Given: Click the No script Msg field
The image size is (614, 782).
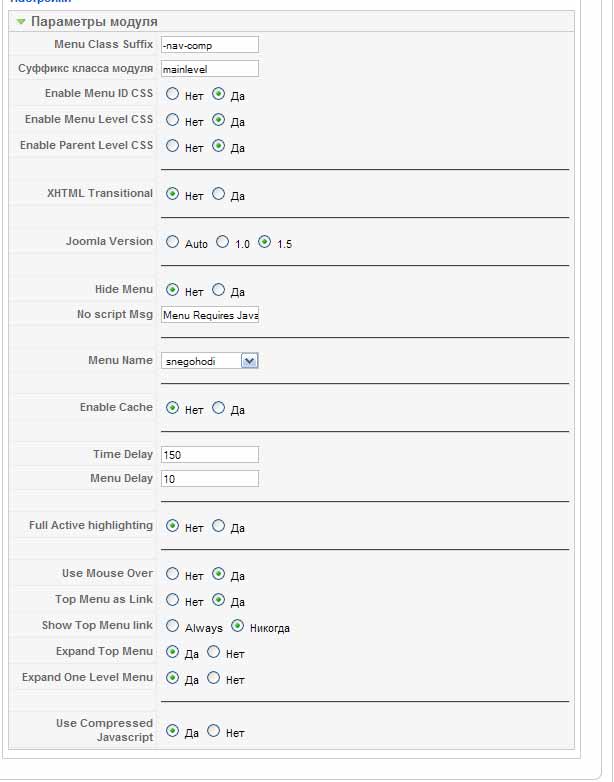Looking at the screenshot, I should click(209, 315).
